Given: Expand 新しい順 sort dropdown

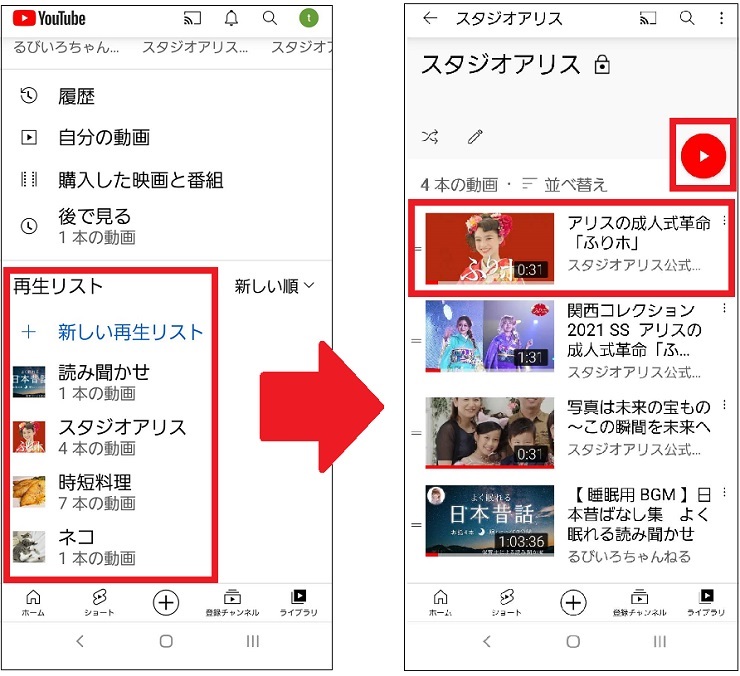Looking at the screenshot, I should point(274,286).
